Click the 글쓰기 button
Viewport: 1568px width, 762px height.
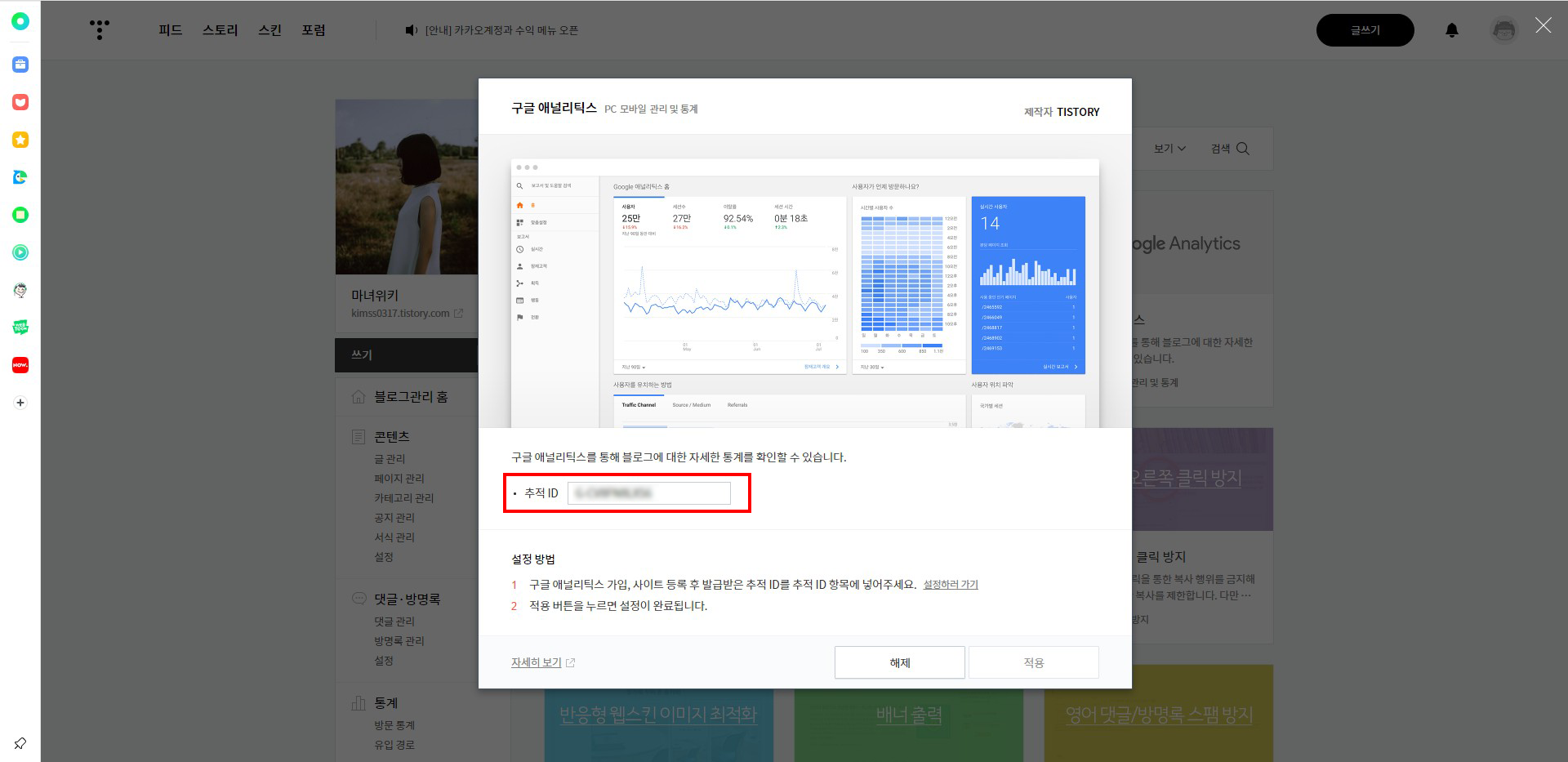pyautogui.click(x=1365, y=30)
